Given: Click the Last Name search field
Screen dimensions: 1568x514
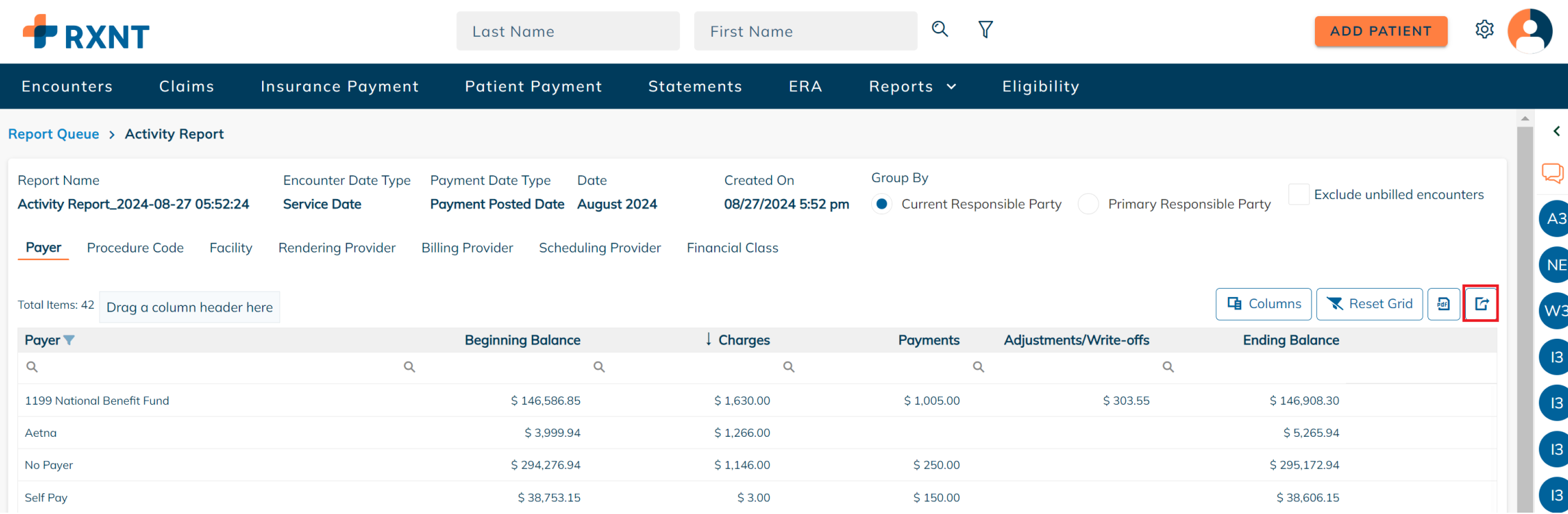Looking at the screenshot, I should pyautogui.click(x=567, y=31).
